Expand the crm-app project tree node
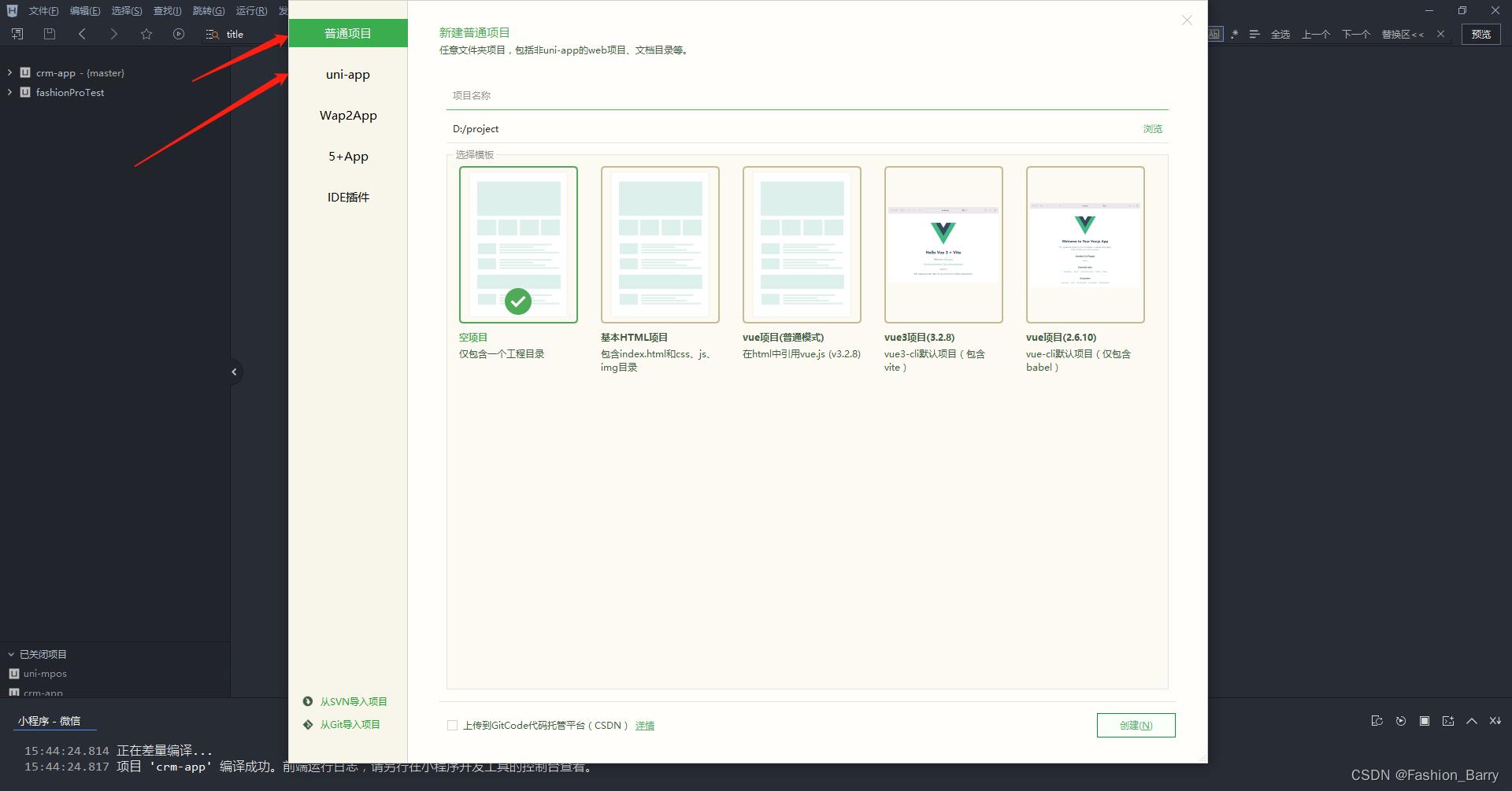The width and height of the screenshot is (1512, 791). [x=9, y=72]
